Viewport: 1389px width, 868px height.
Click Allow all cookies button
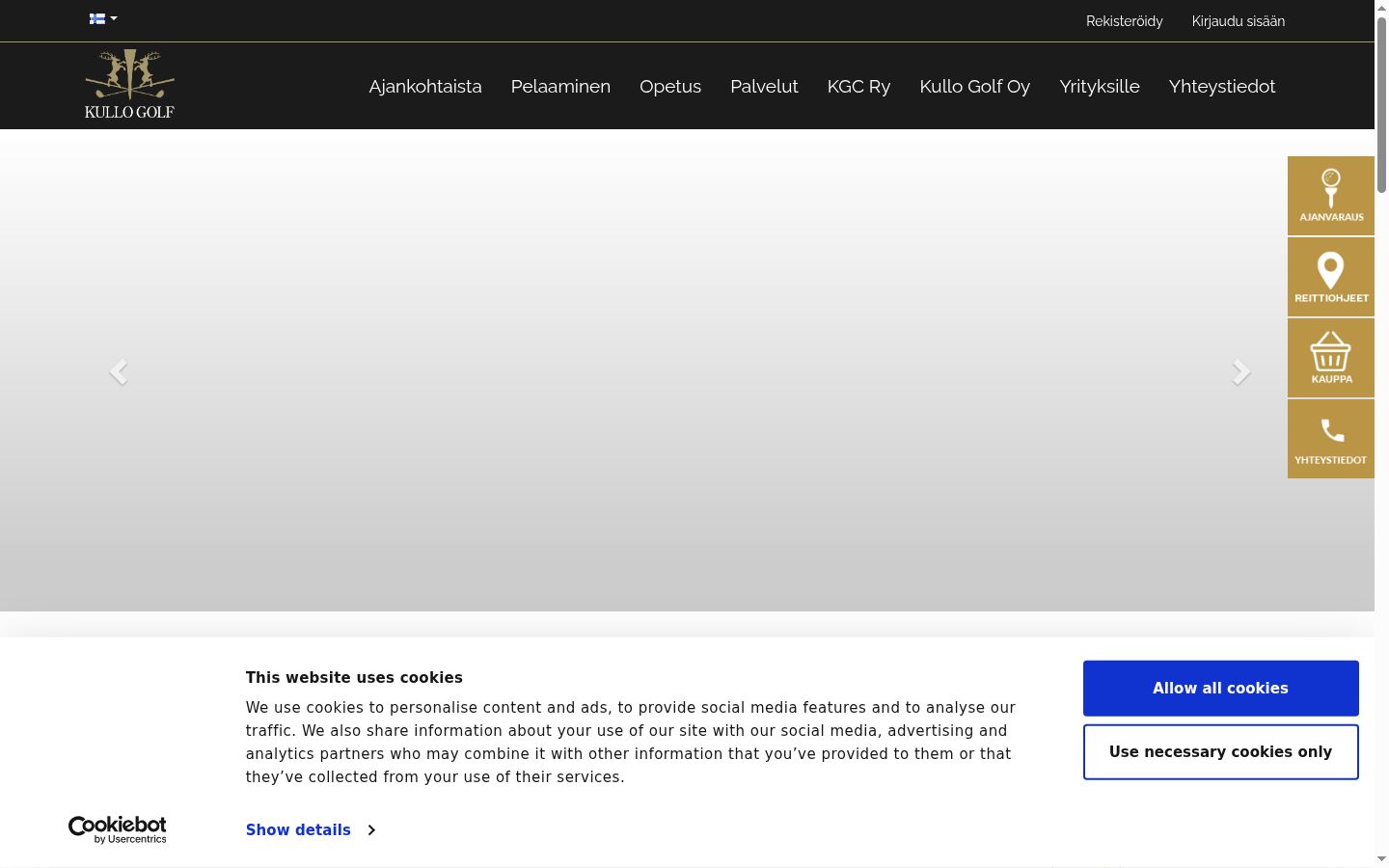click(x=1221, y=689)
